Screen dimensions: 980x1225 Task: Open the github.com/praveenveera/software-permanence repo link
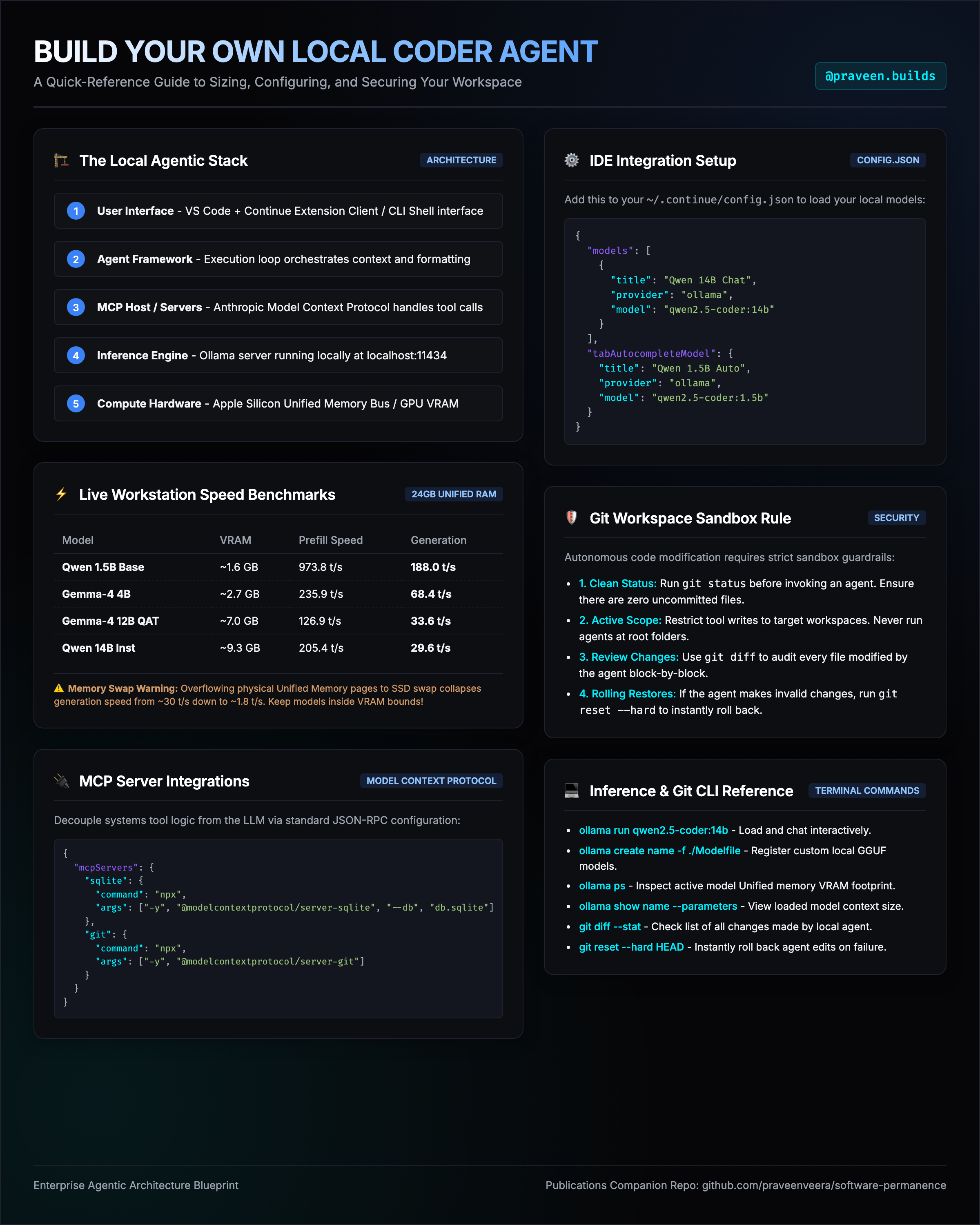[x=824, y=1185]
